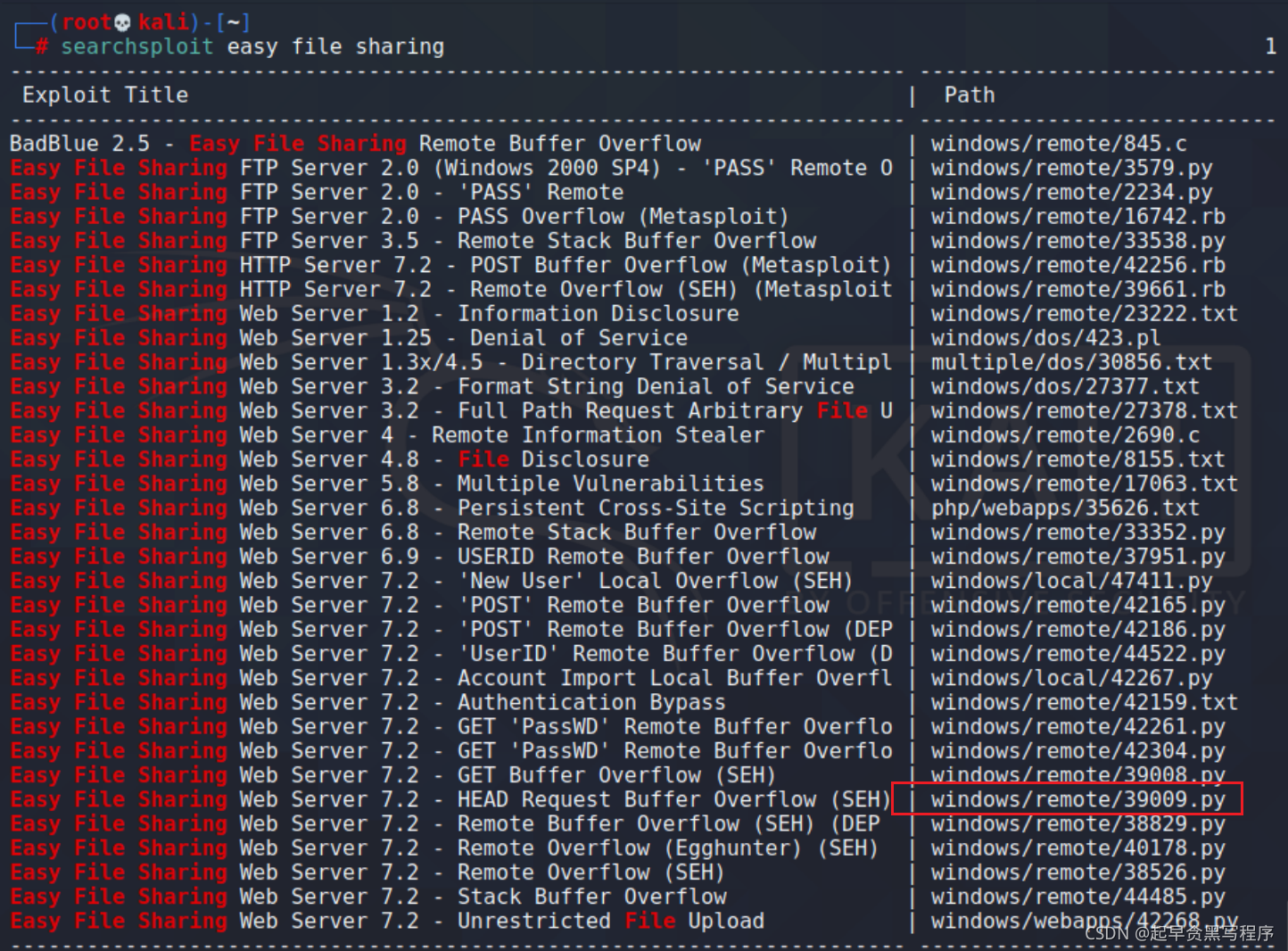Image resolution: width=1288 pixels, height=951 pixels.
Task: Select the path multiple/dos/30856.txt
Action: (1071, 362)
